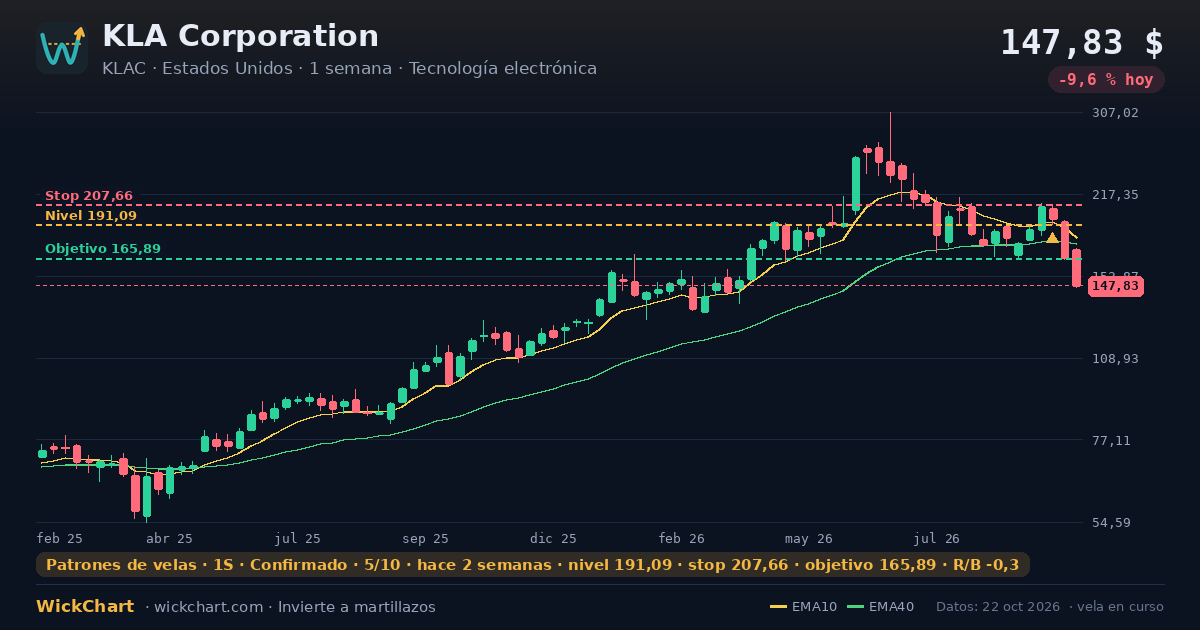Image resolution: width=1200 pixels, height=630 pixels.
Task: Click the jul 26 date label
Action: tap(937, 538)
